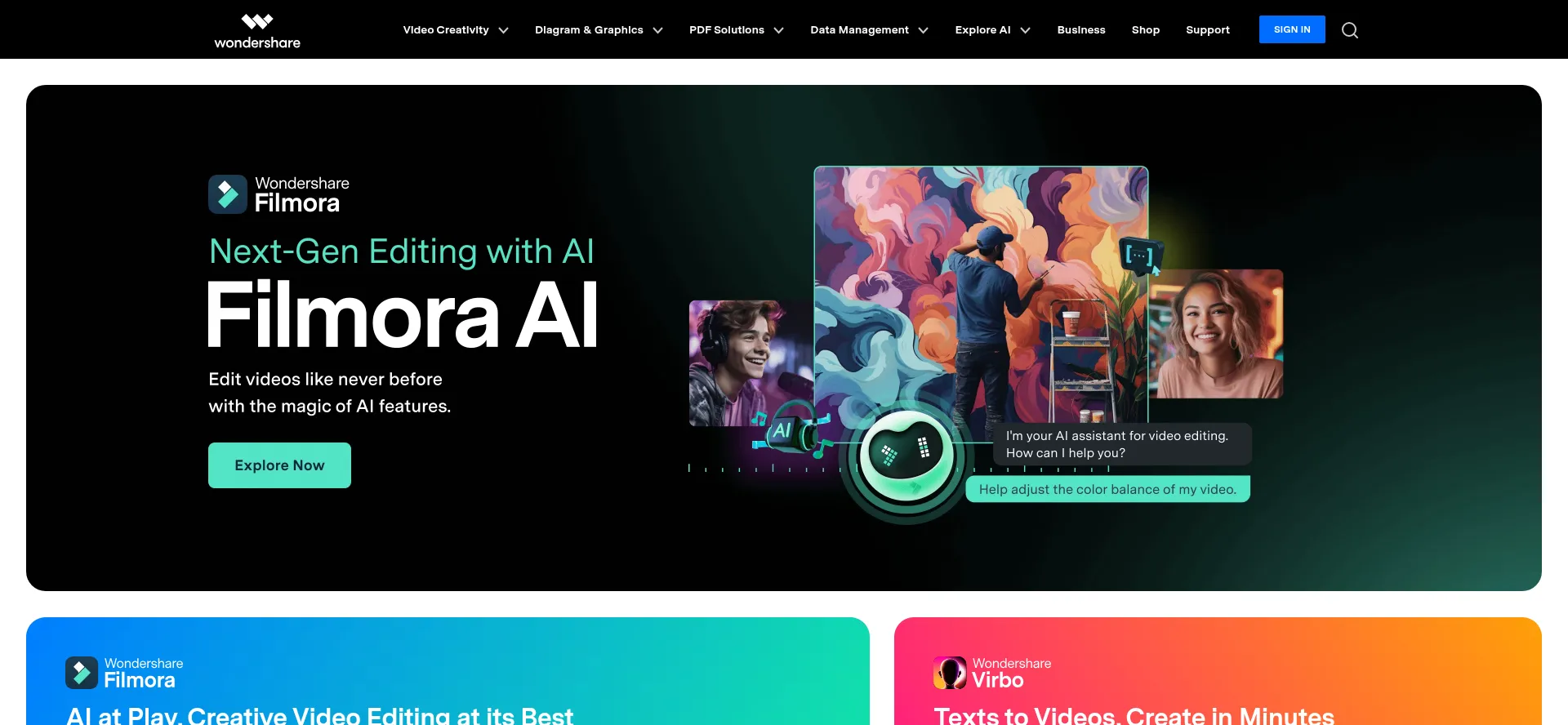
Task: Click the Wondershare logo in header
Action: coord(257,30)
